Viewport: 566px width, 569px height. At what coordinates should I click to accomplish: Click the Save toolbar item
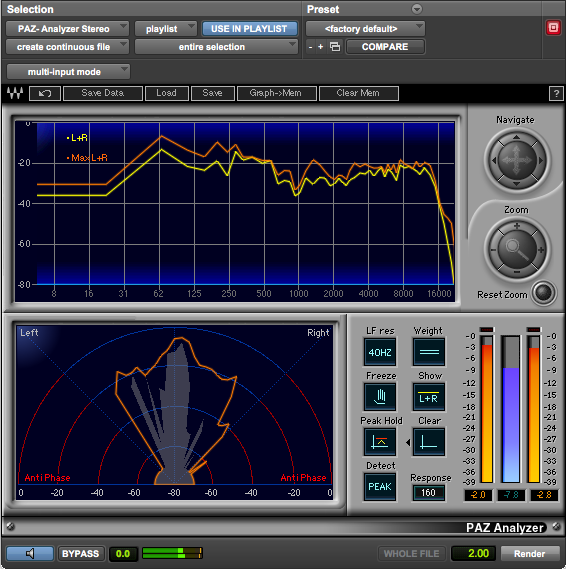[213, 93]
